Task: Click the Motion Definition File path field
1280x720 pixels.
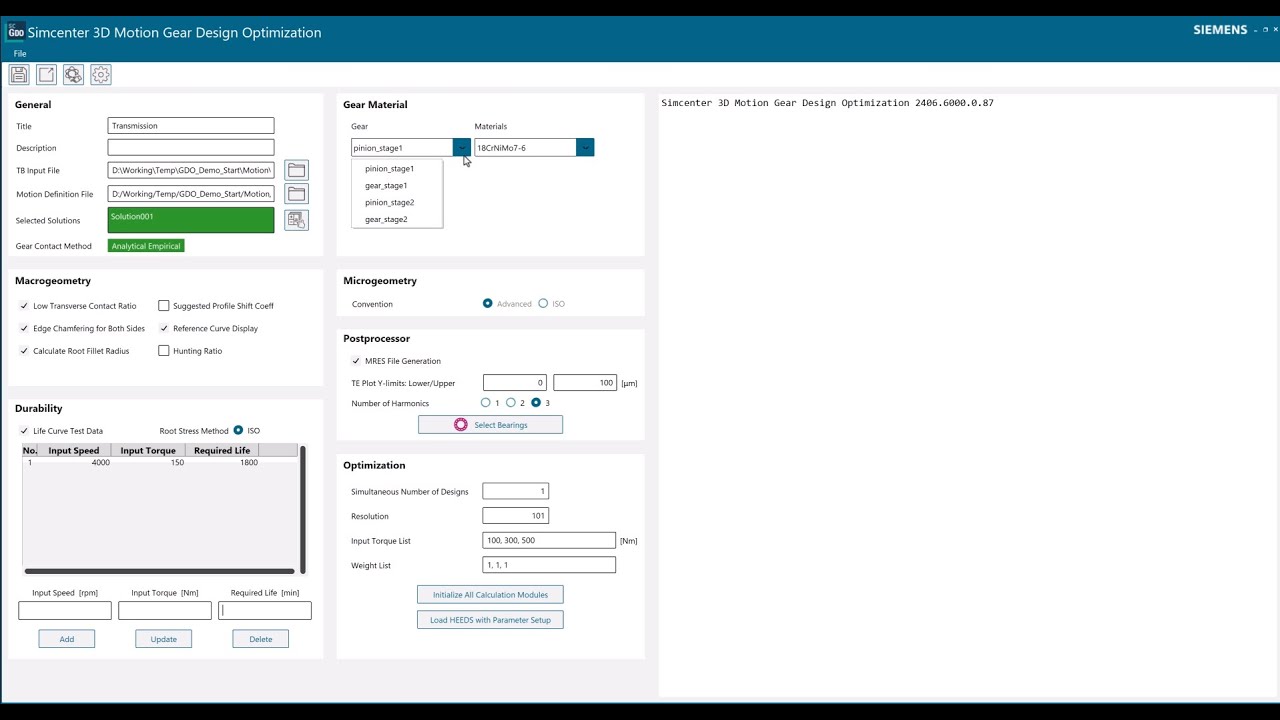Action: pyautogui.click(x=191, y=194)
